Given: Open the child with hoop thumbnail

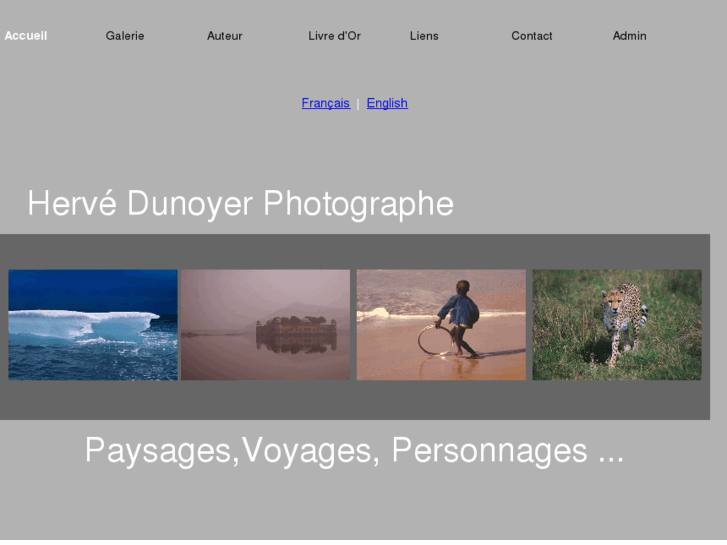Looking at the screenshot, I should (441, 325).
